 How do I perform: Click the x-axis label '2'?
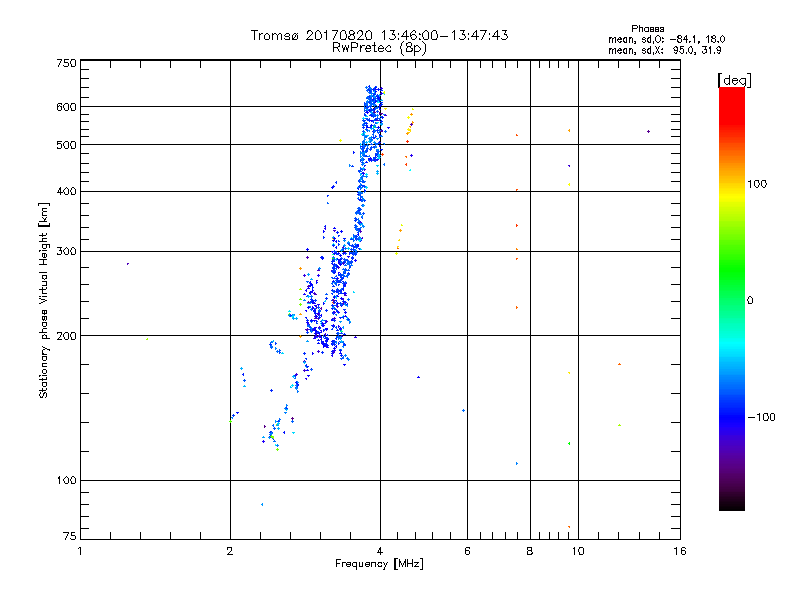230,551
